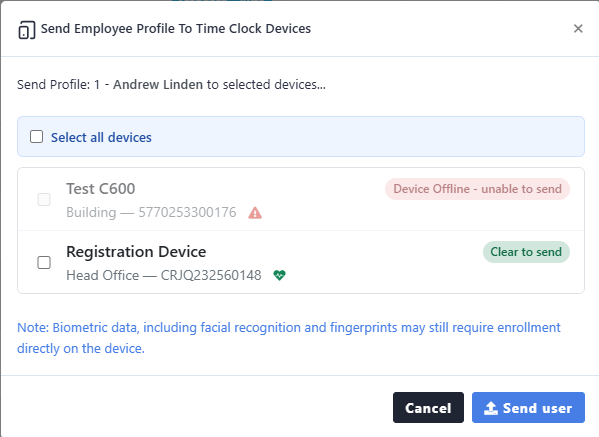Viewport: 599px width, 437px height.
Task: Click the Clear to send badge
Action: coord(526,252)
